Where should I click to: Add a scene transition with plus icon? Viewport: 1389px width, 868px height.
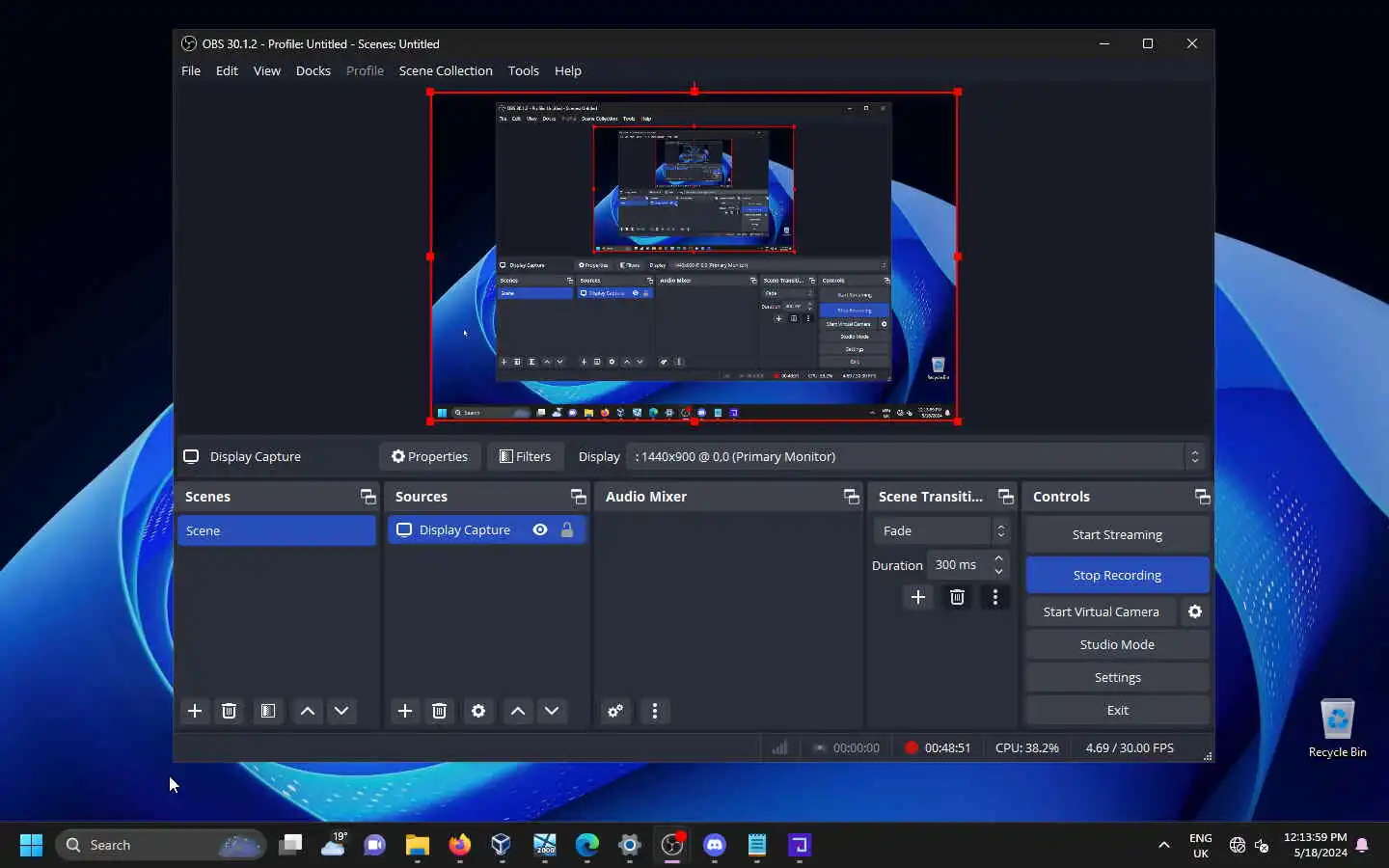pyautogui.click(x=918, y=597)
